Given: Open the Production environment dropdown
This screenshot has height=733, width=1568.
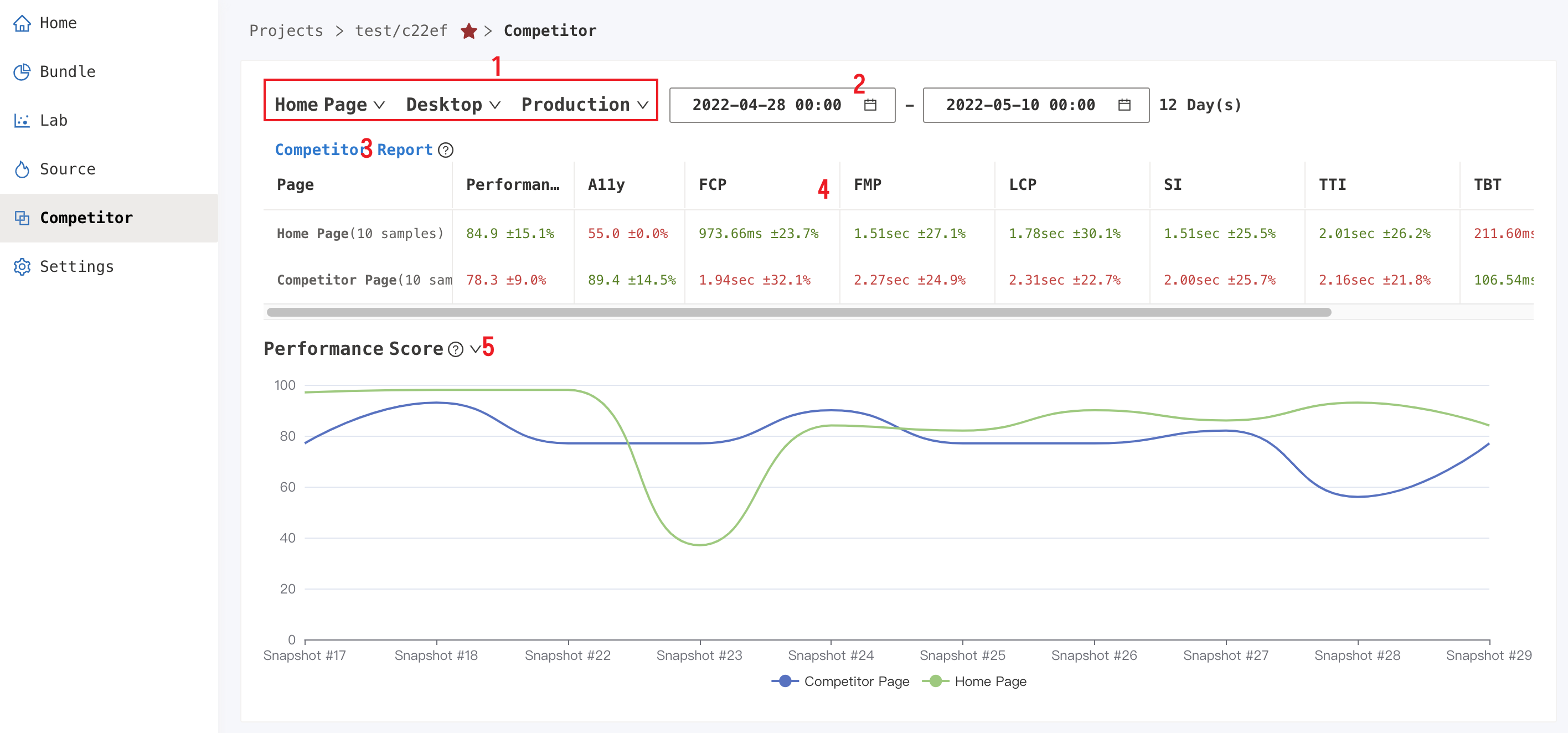Looking at the screenshot, I should 585,105.
